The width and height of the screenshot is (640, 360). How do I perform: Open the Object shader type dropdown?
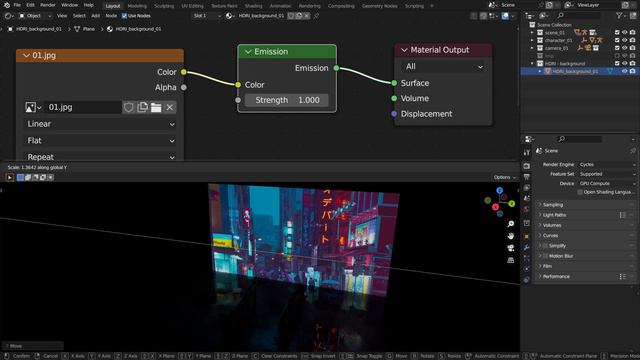[x=35, y=16]
